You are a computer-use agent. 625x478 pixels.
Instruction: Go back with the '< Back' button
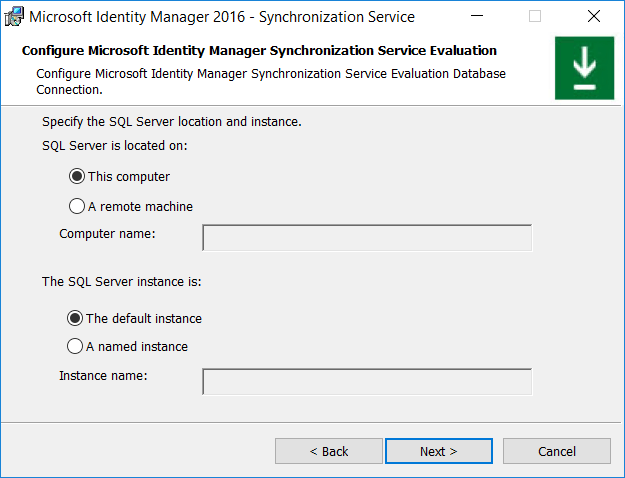(328, 451)
